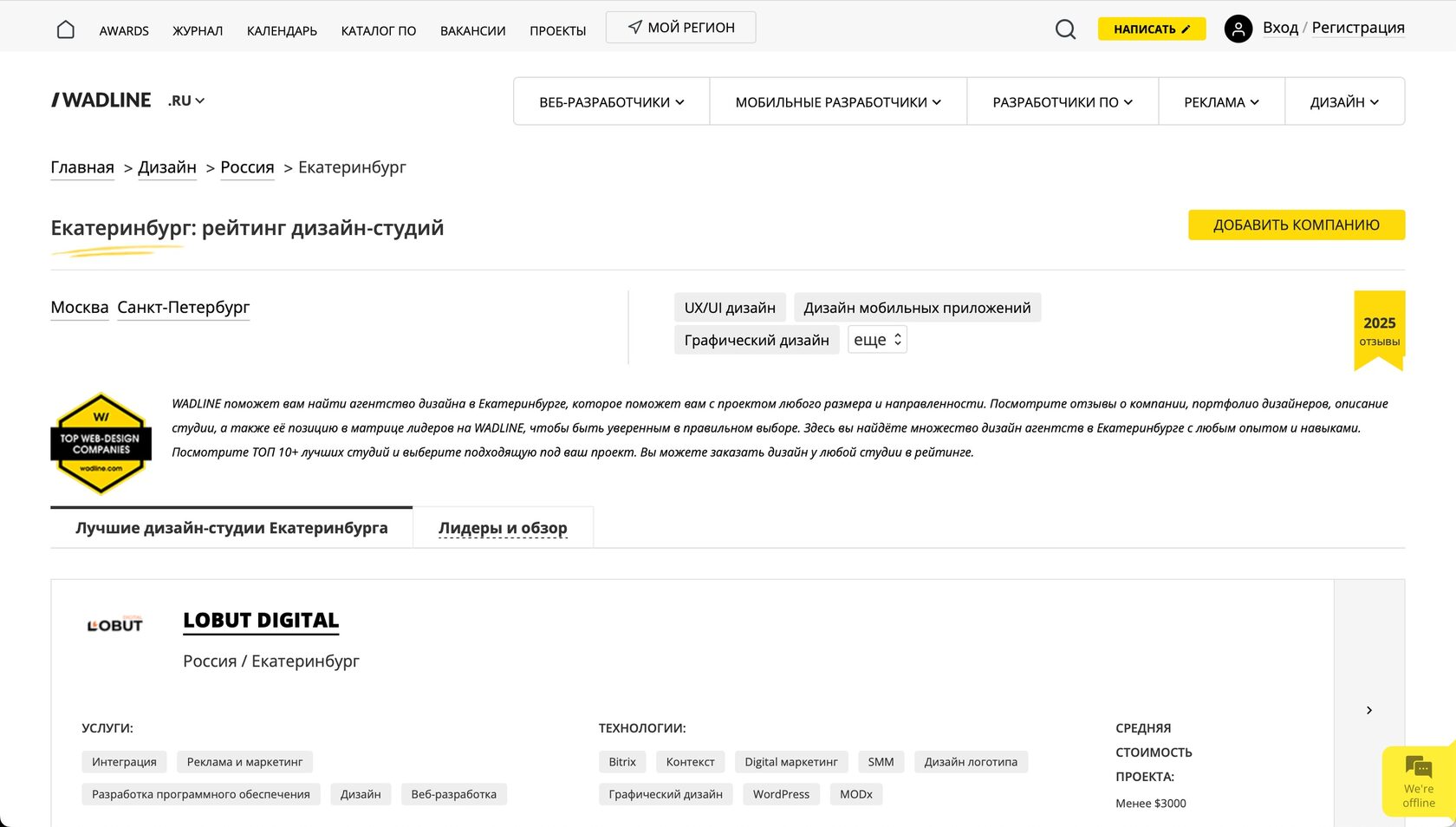Open the еще select dropdown
The height and width of the screenshot is (827, 1456).
coord(877,340)
